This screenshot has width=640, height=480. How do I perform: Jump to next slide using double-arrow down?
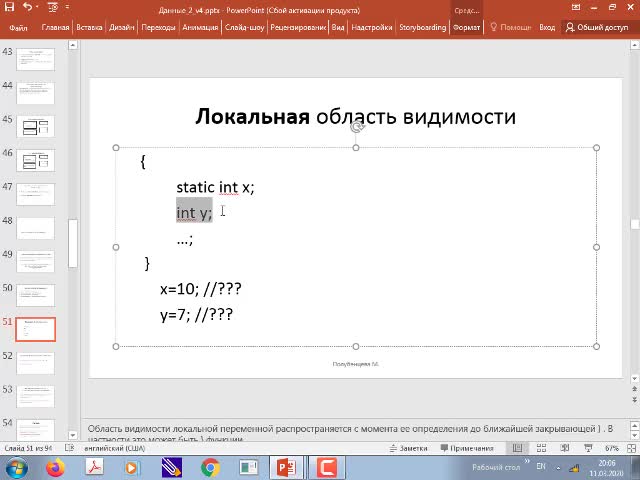[x=634, y=400]
